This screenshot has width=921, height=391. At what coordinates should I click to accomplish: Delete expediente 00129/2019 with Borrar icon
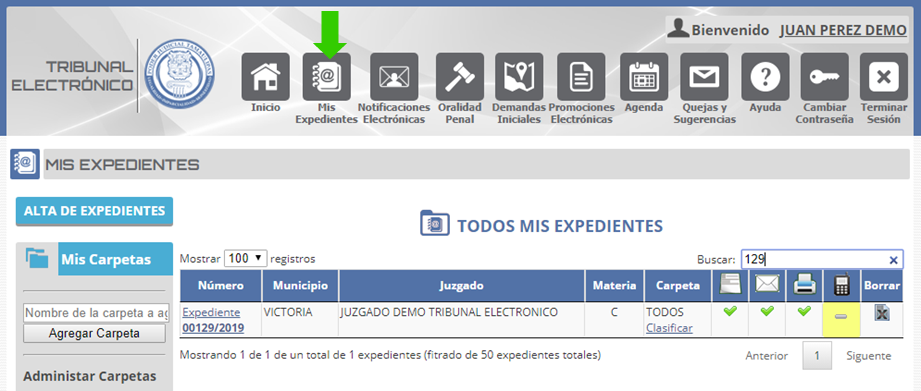pos(881,313)
